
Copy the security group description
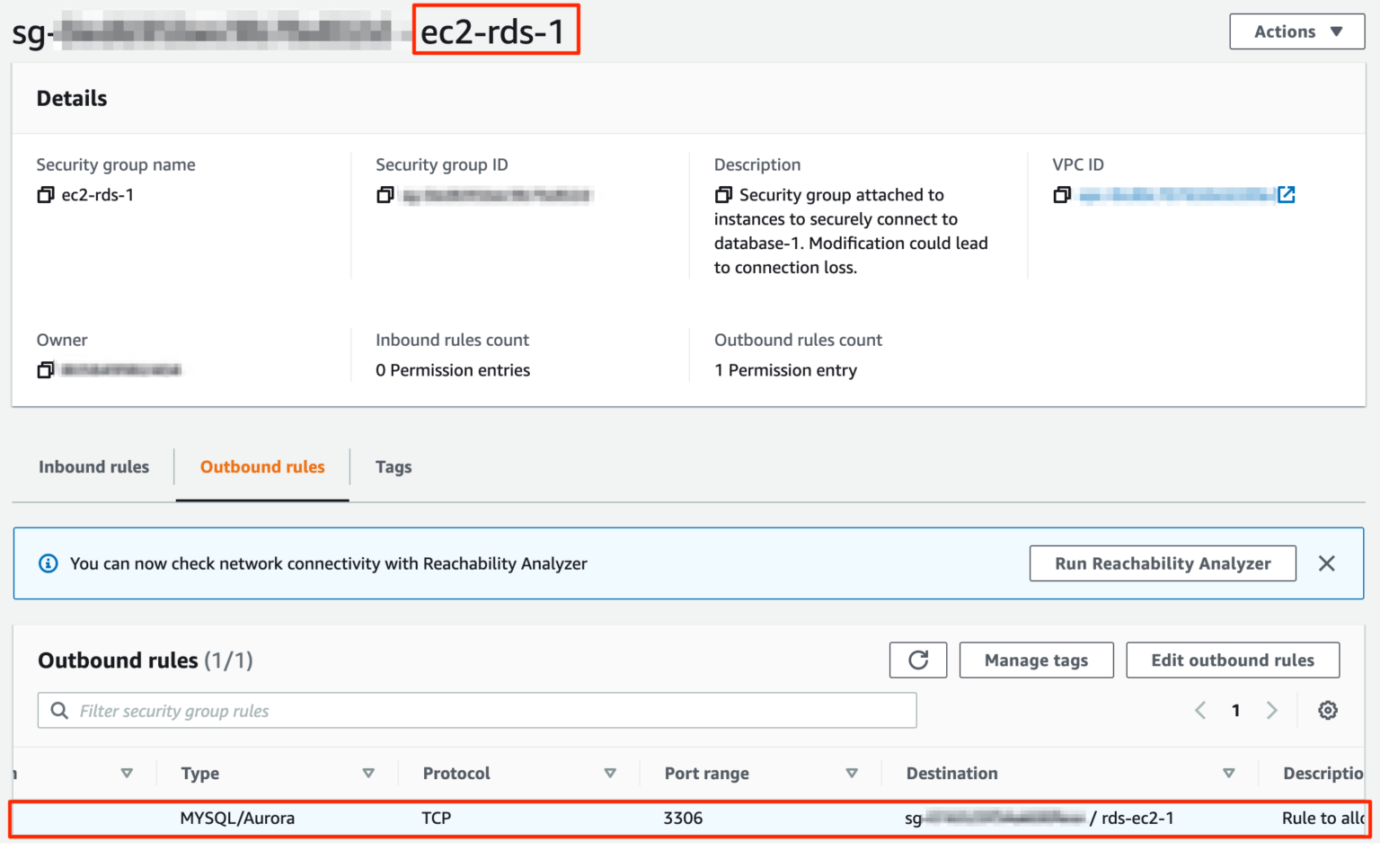[724, 194]
